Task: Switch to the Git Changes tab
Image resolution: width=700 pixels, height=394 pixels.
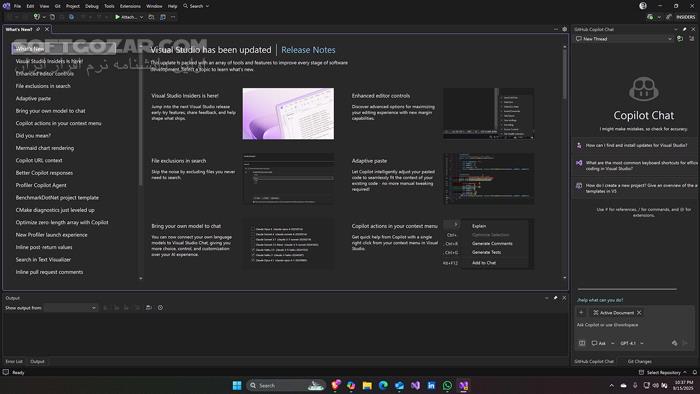Action: pos(639,361)
